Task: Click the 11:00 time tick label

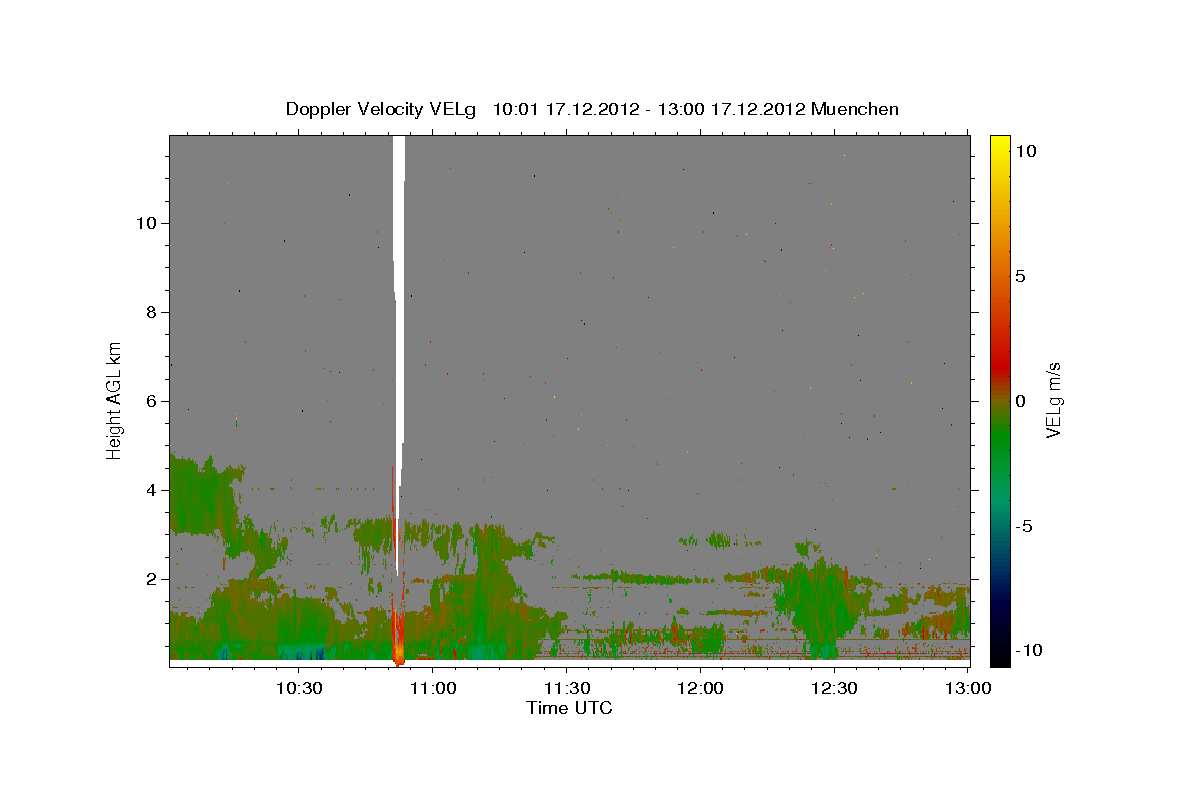Action: [x=433, y=688]
